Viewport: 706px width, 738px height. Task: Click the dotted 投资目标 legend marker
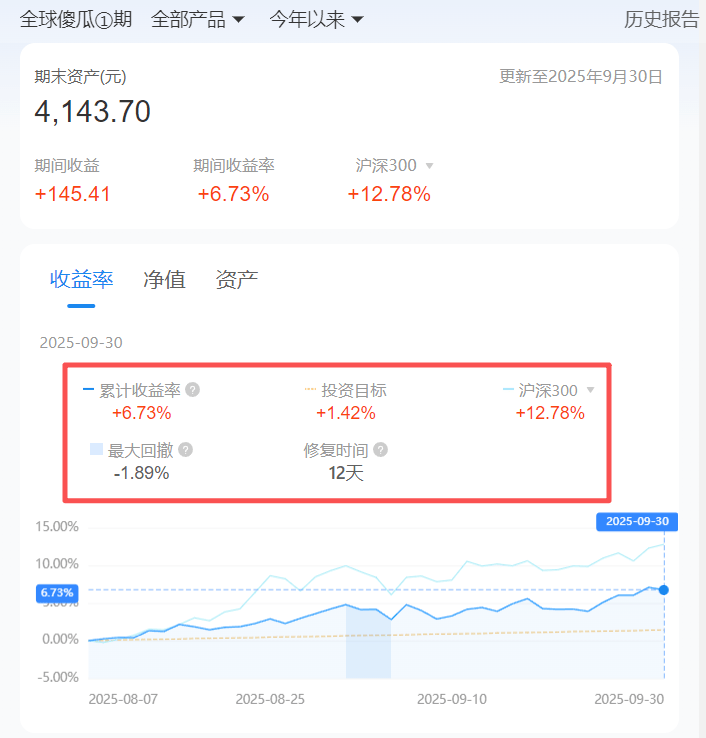(x=310, y=390)
